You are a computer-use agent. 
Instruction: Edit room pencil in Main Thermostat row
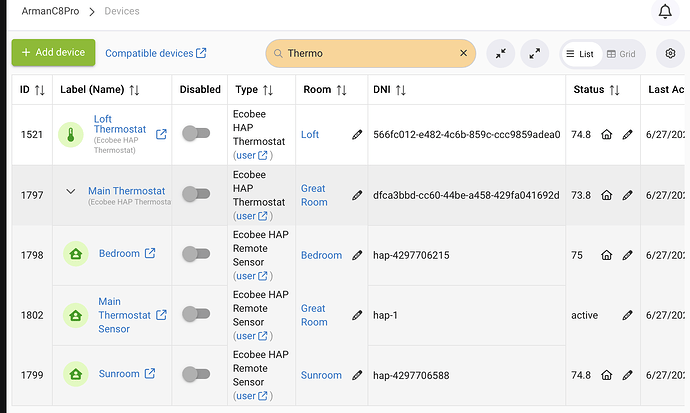(357, 195)
